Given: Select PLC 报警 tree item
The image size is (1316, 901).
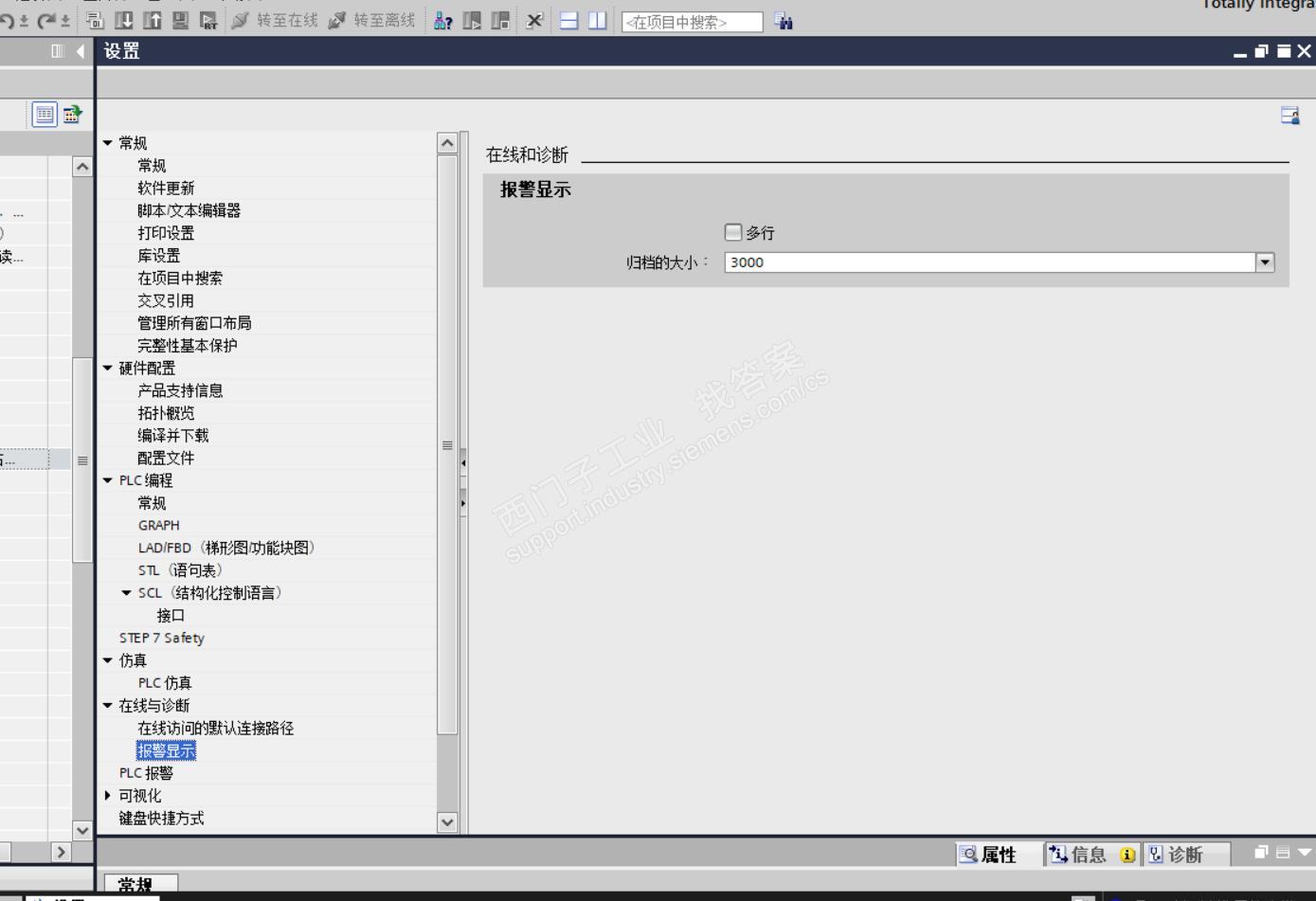Looking at the screenshot, I should (x=146, y=773).
